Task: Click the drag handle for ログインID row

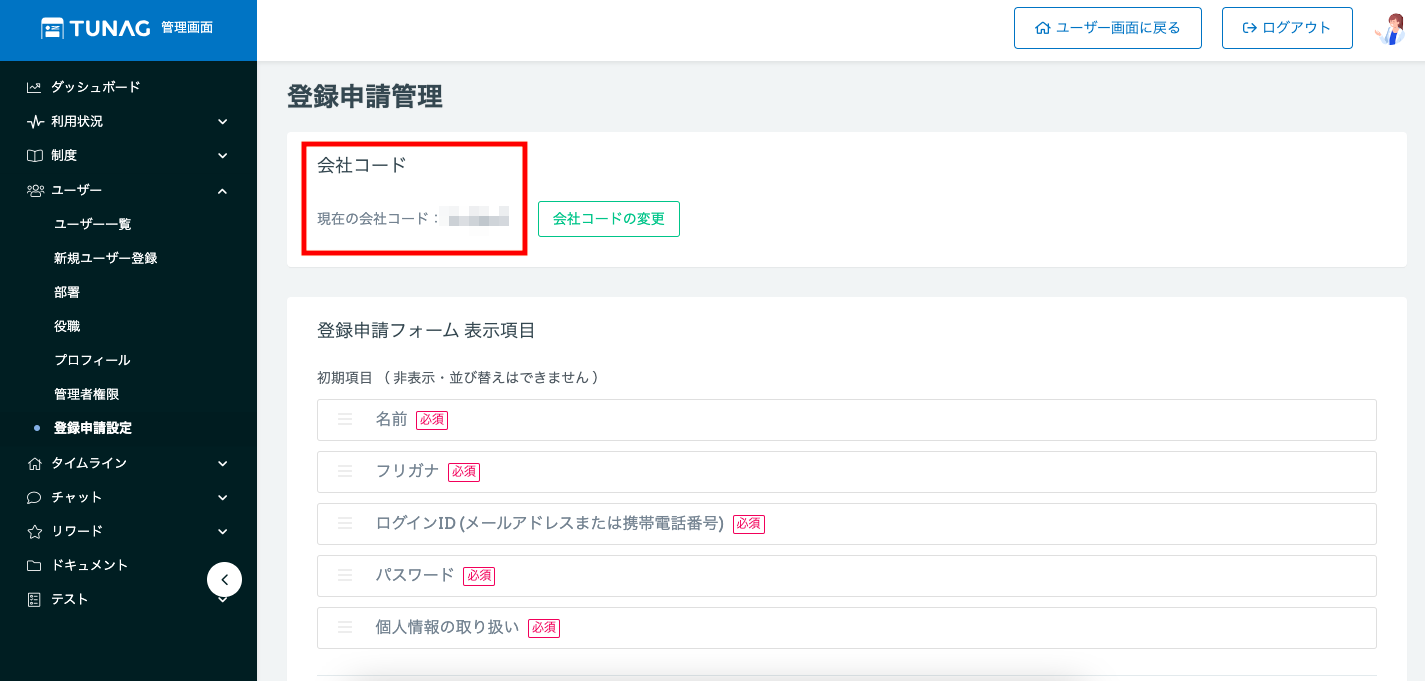Action: pos(345,524)
